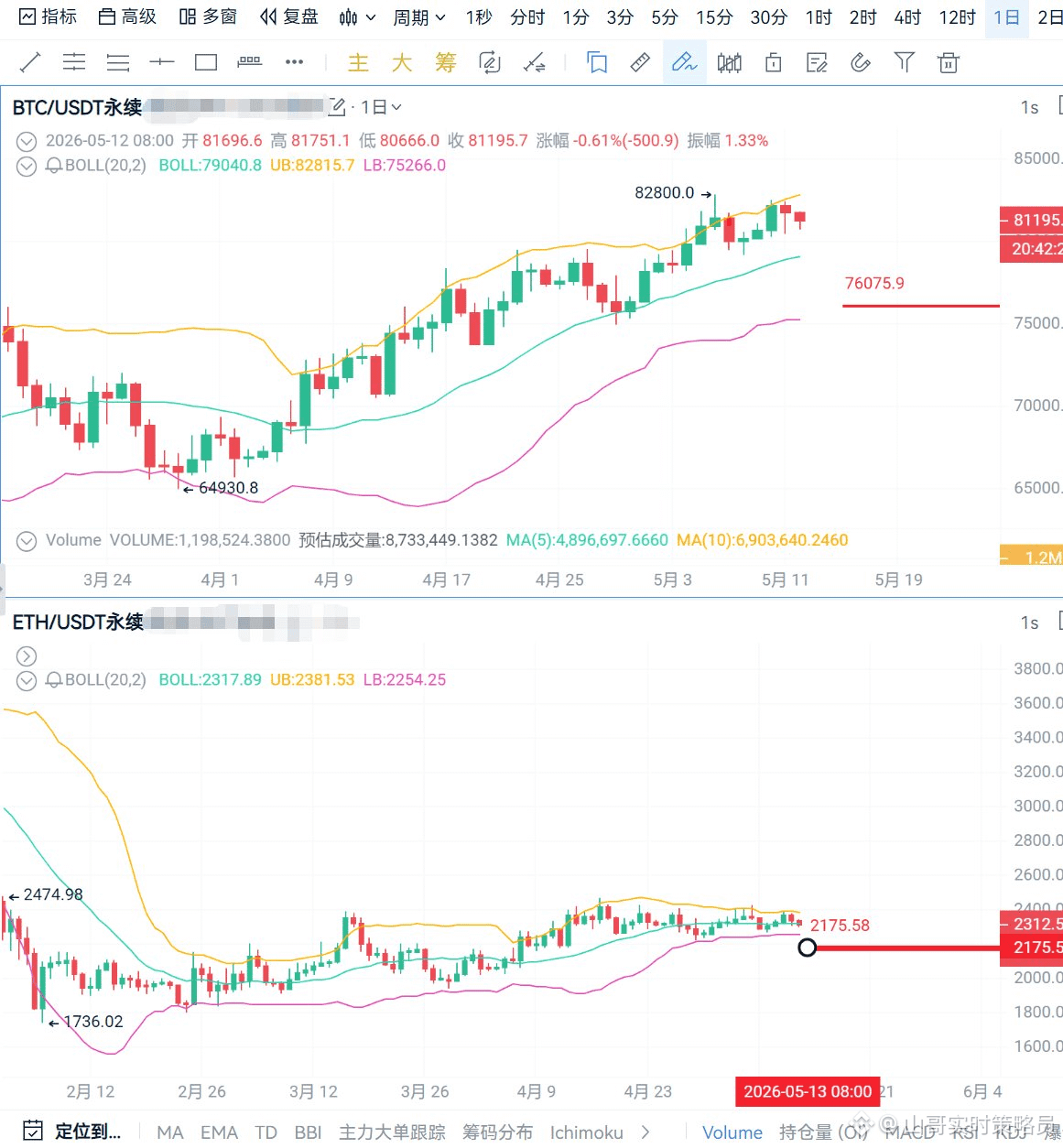This screenshot has width=1063, height=1148.
Task: Click the candlestick pattern tool icon
Action: 730,62
